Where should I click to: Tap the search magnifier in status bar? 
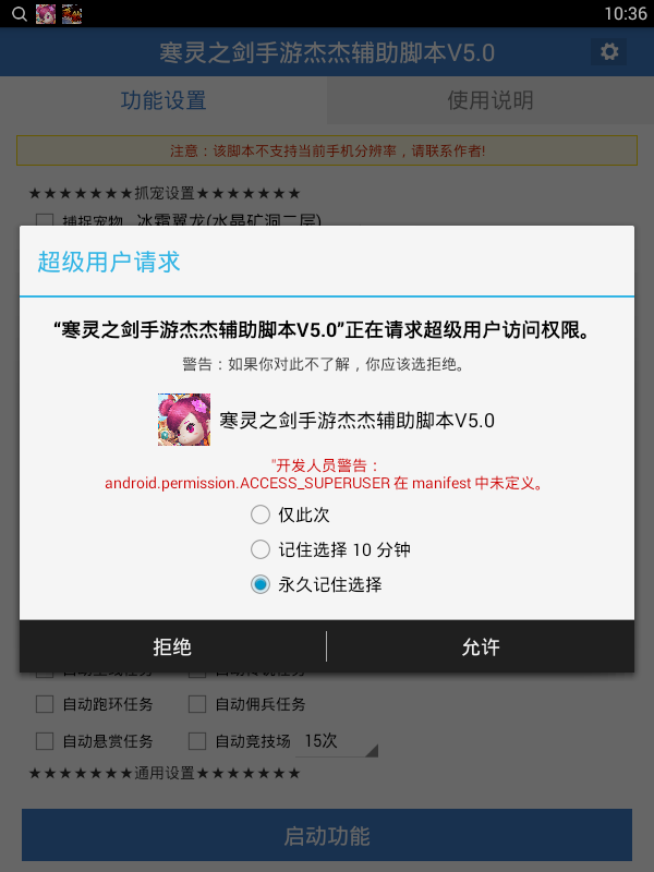click(19, 14)
